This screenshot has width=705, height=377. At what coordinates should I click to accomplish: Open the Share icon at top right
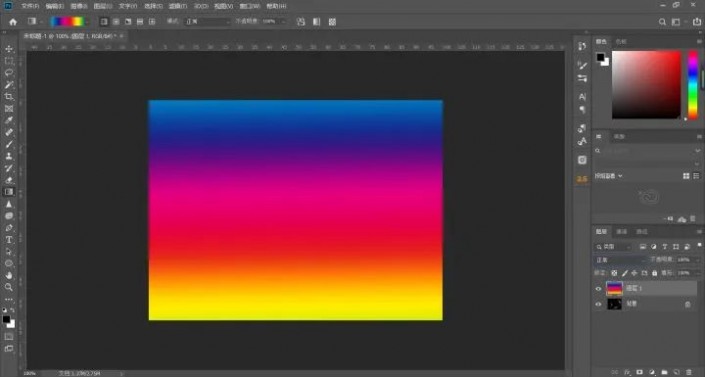coord(697,22)
